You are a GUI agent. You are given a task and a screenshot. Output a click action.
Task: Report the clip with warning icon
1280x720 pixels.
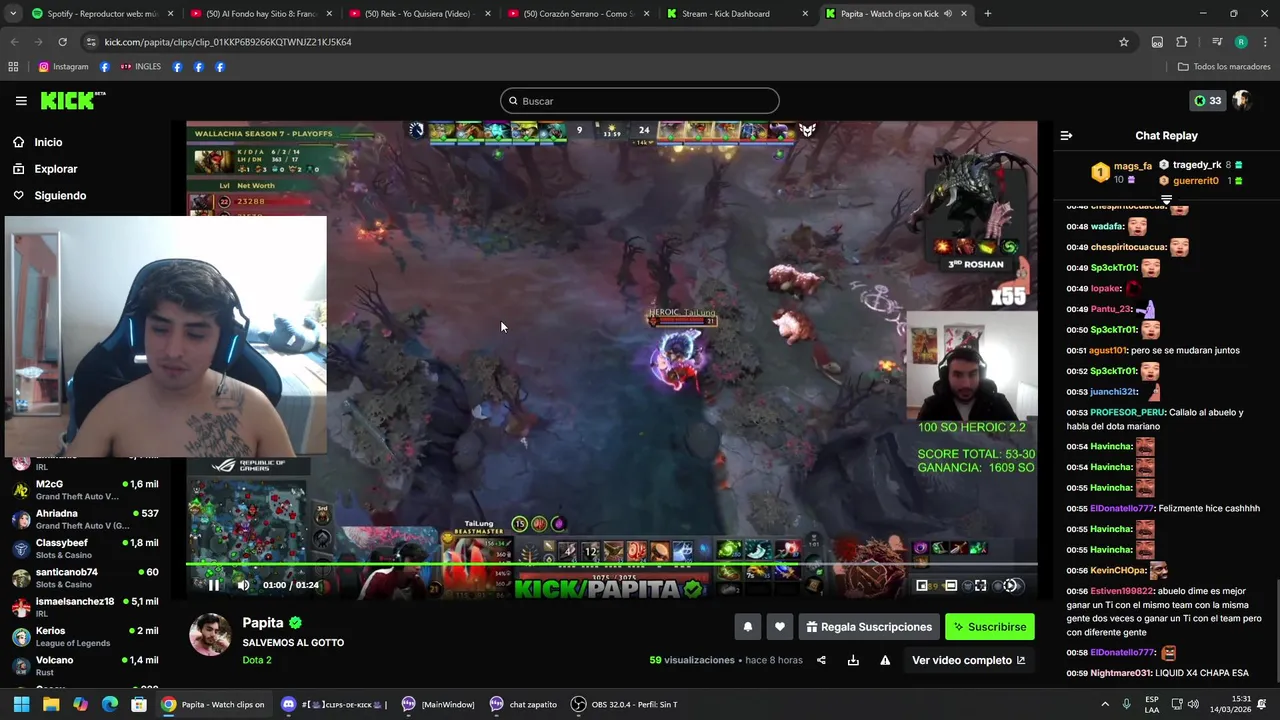[885, 660]
